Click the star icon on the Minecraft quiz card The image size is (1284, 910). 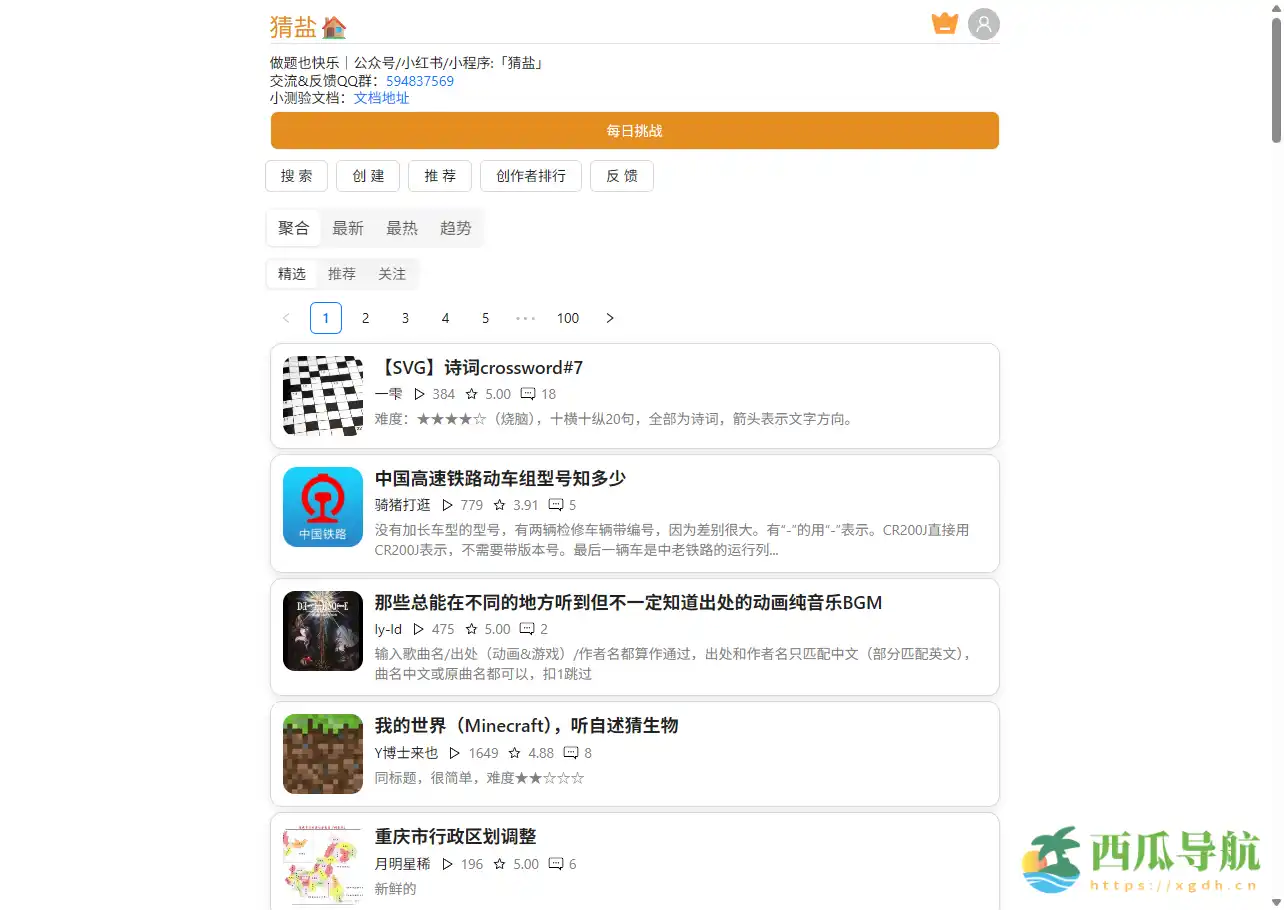pyautogui.click(x=517, y=753)
